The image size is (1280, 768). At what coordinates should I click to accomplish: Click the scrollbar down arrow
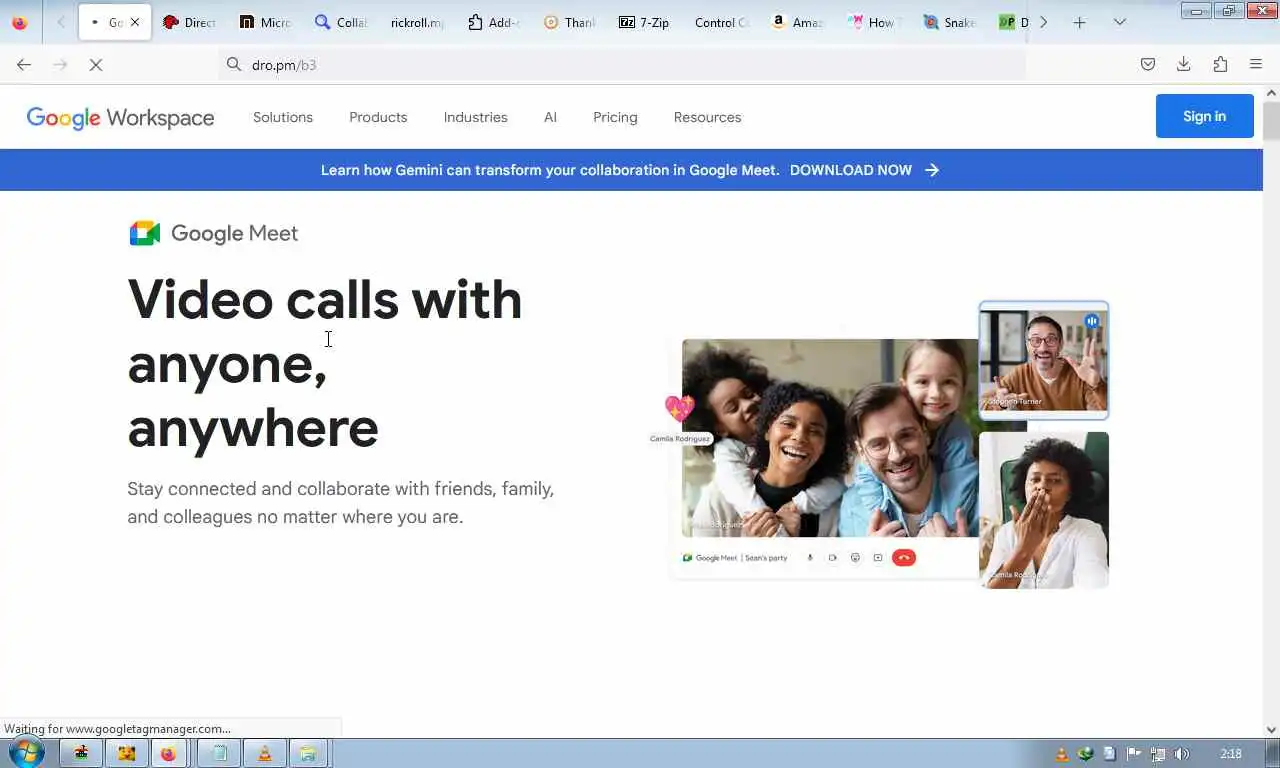tap(1271, 730)
